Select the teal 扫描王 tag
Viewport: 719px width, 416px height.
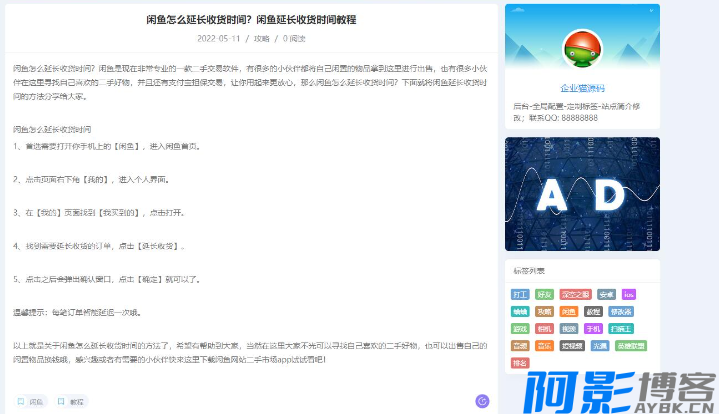[621, 328]
